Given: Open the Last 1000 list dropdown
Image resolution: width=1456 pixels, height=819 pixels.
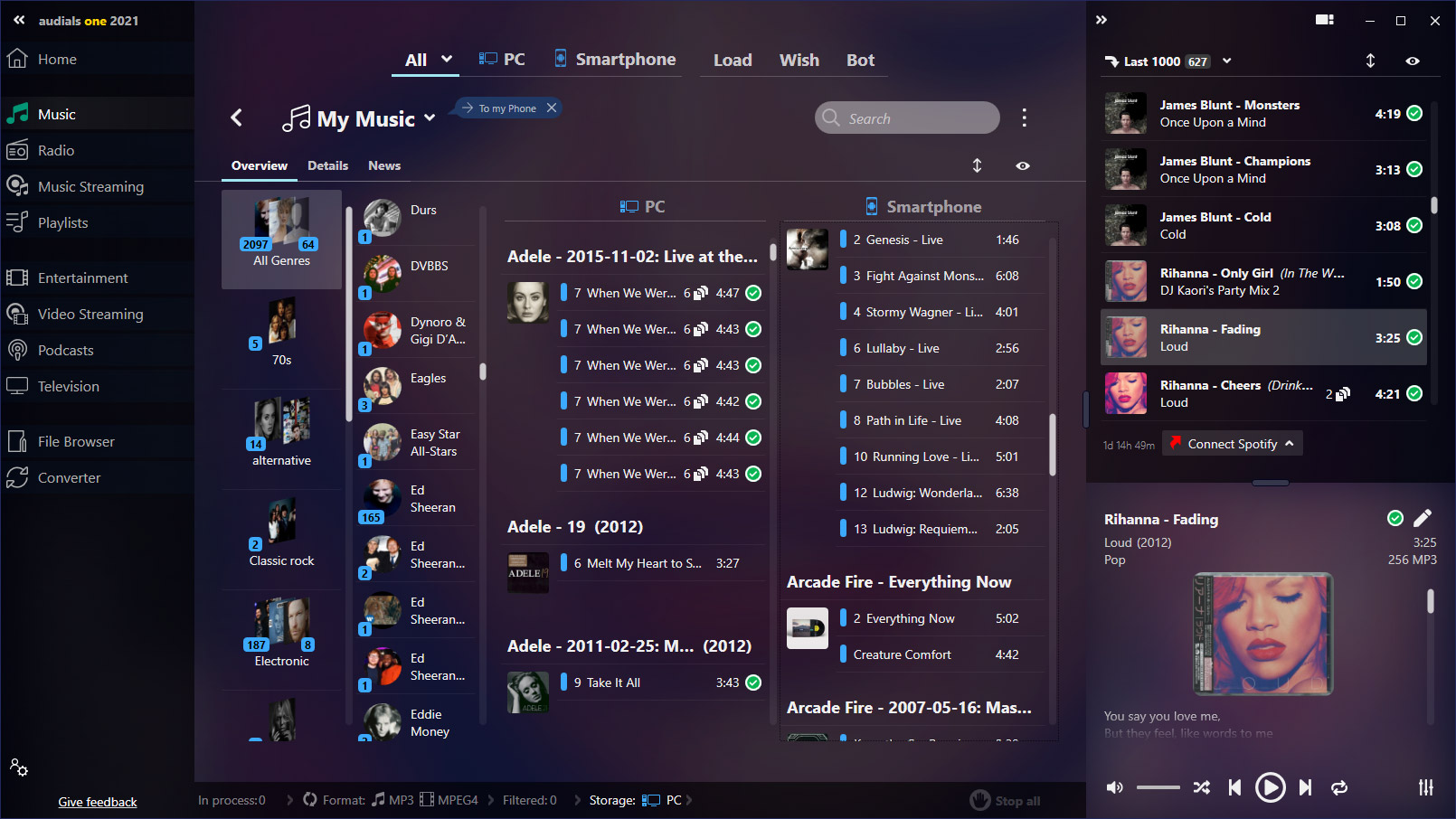Looking at the screenshot, I should point(1227,61).
